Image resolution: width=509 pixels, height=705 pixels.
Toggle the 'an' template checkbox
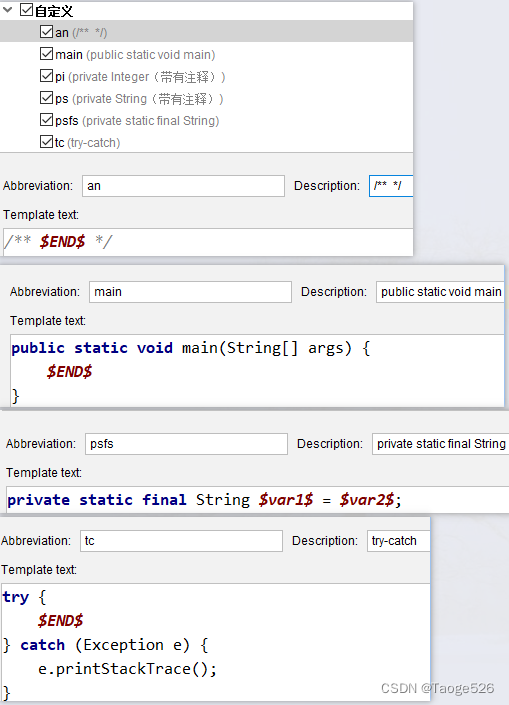(46, 32)
